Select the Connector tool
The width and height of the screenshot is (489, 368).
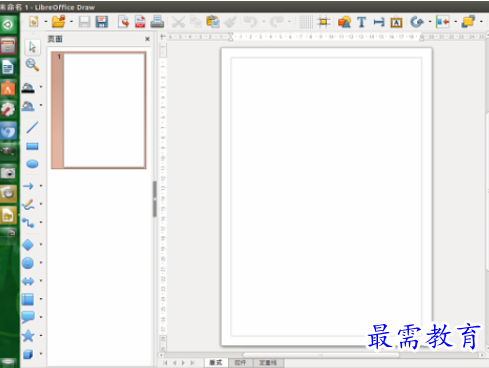click(28, 223)
